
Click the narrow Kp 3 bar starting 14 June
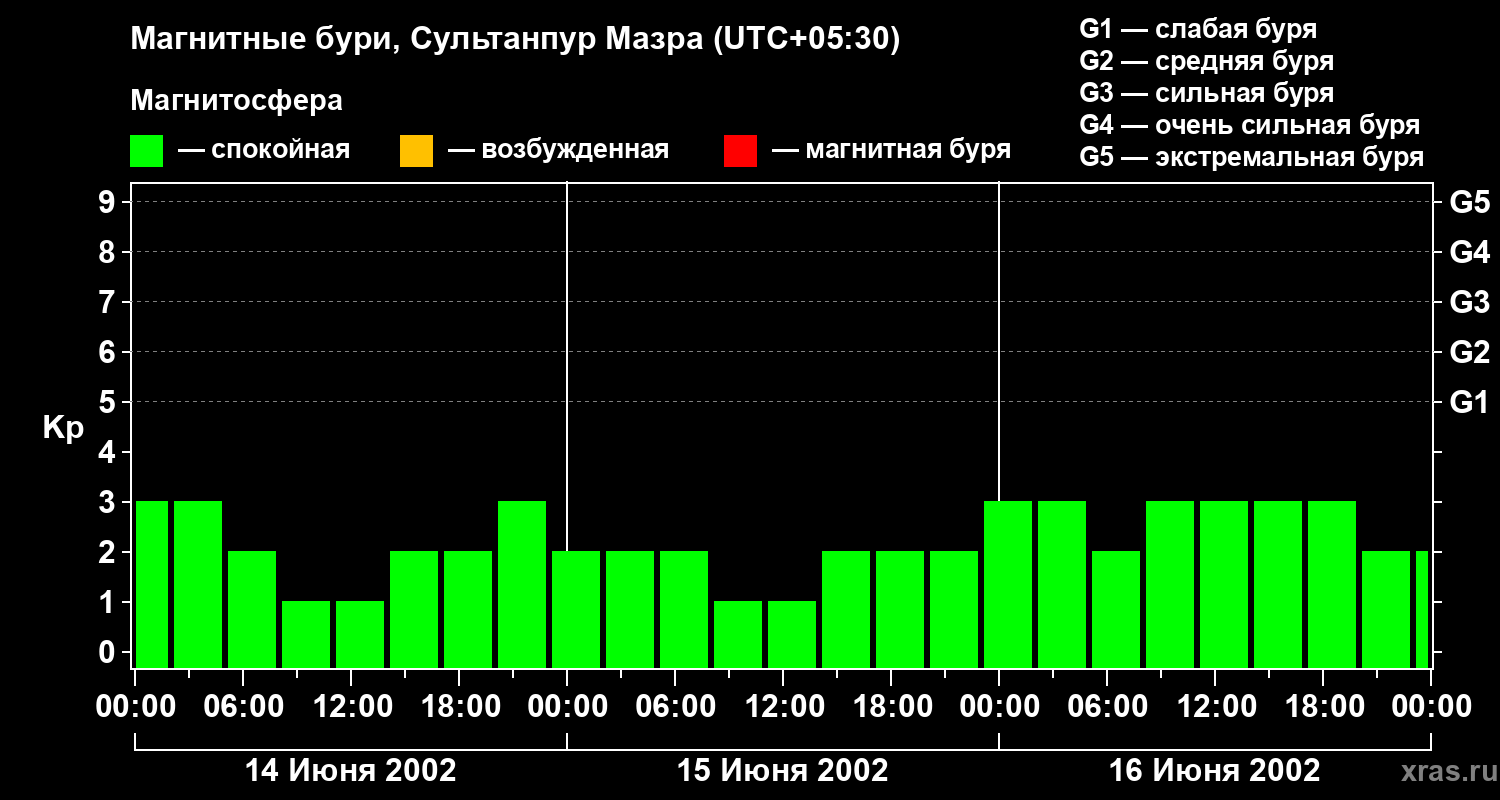152,584
